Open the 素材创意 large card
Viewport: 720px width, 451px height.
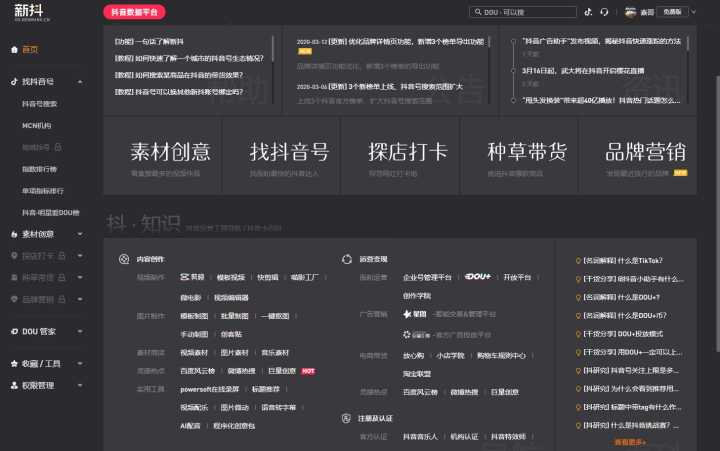(x=163, y=156)
